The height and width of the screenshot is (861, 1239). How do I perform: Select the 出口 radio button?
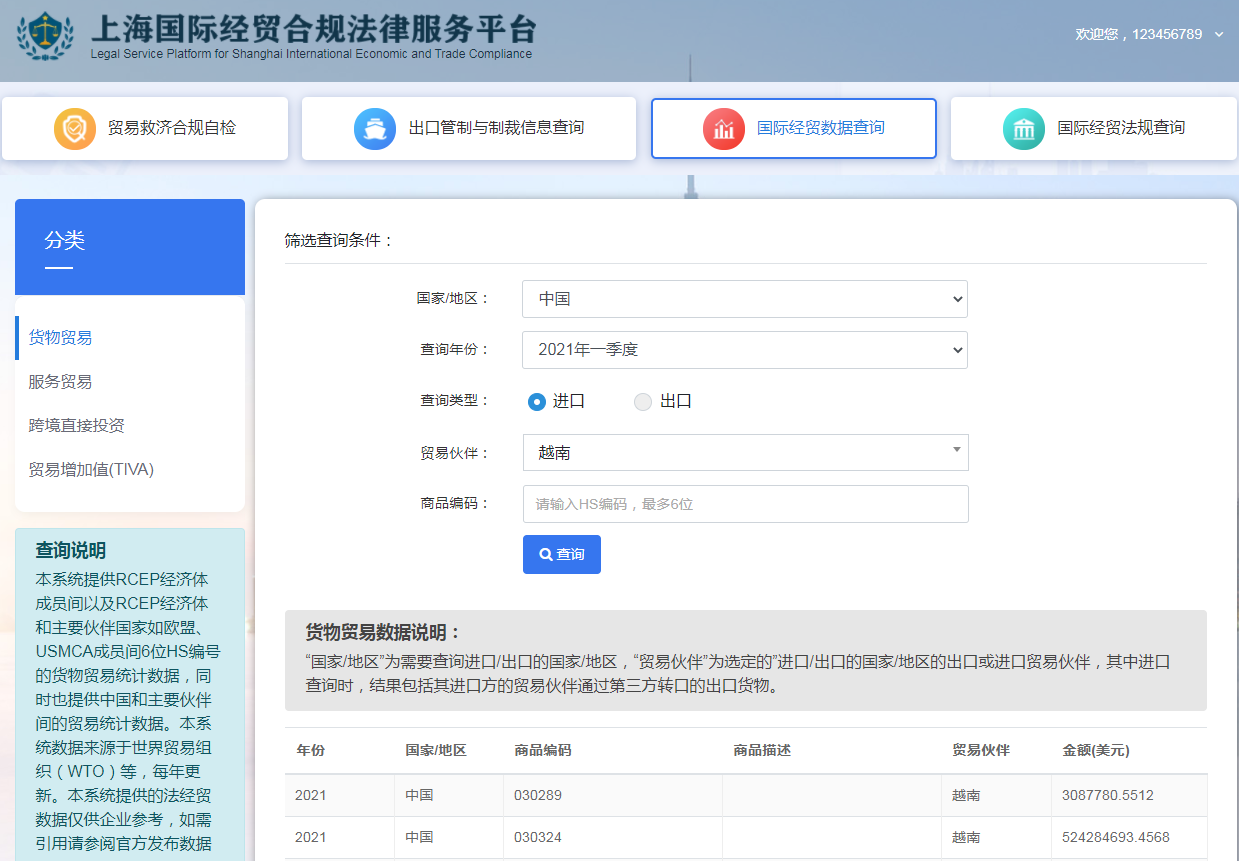pyautogui.click(x=643, y=402)
